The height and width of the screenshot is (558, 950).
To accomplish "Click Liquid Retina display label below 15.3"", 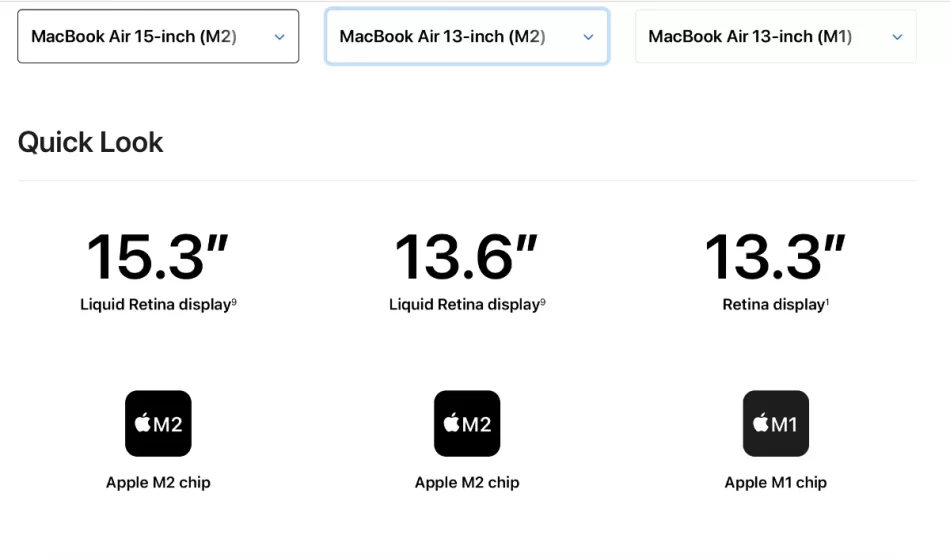I will [155, 305].
